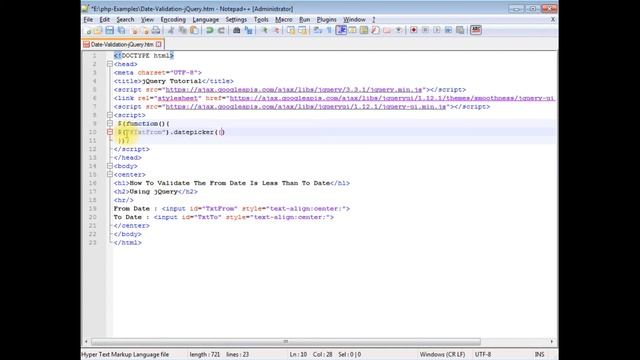Collapse the <head> fold marker

110,64
